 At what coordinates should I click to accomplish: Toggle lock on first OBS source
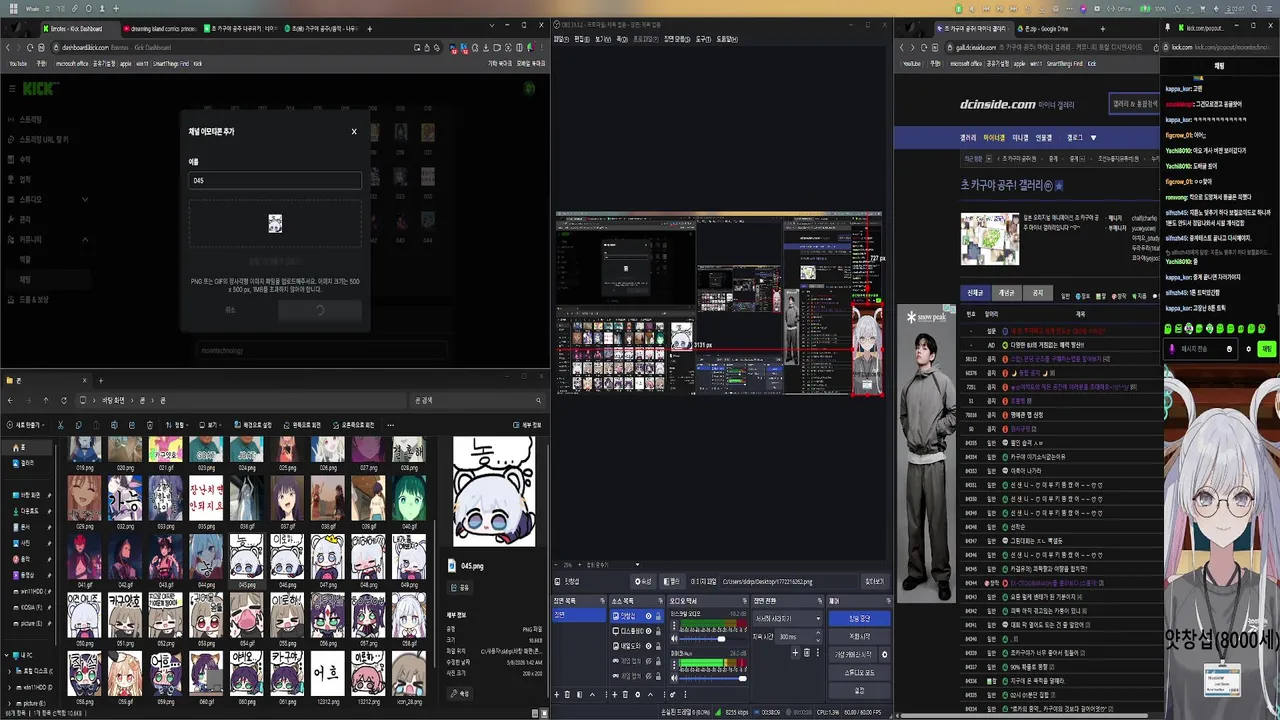[658, 616]
